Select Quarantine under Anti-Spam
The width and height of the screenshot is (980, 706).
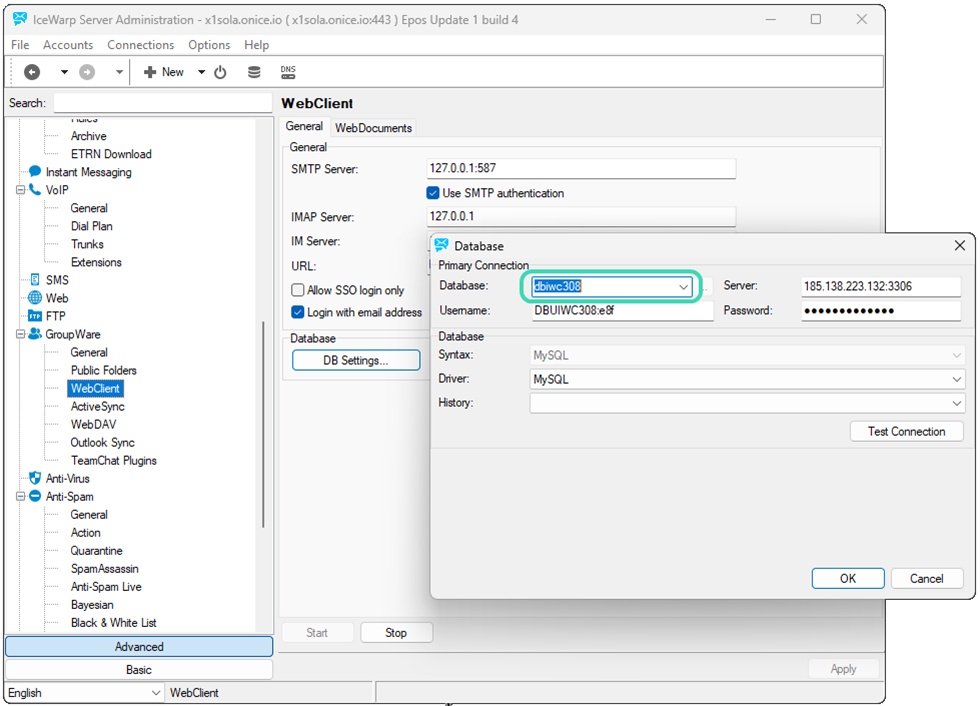point(96,550)
